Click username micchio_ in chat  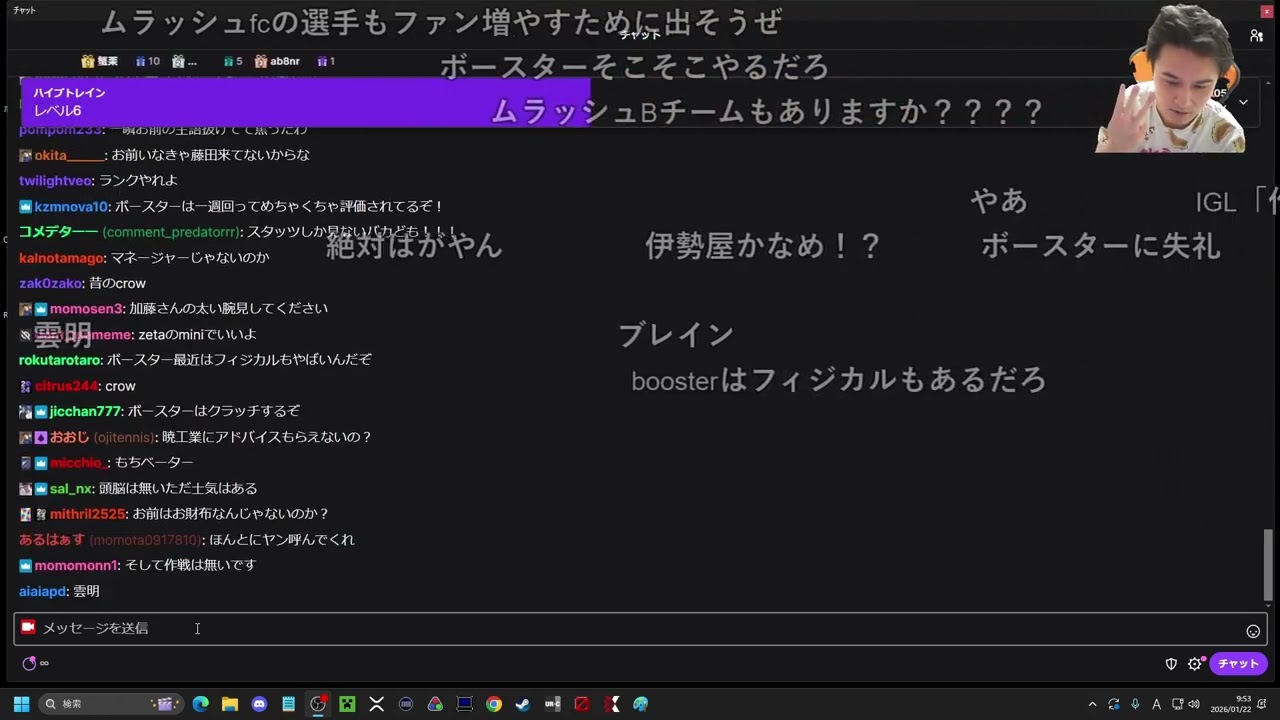pyautogui.click(x=78, y=463)
